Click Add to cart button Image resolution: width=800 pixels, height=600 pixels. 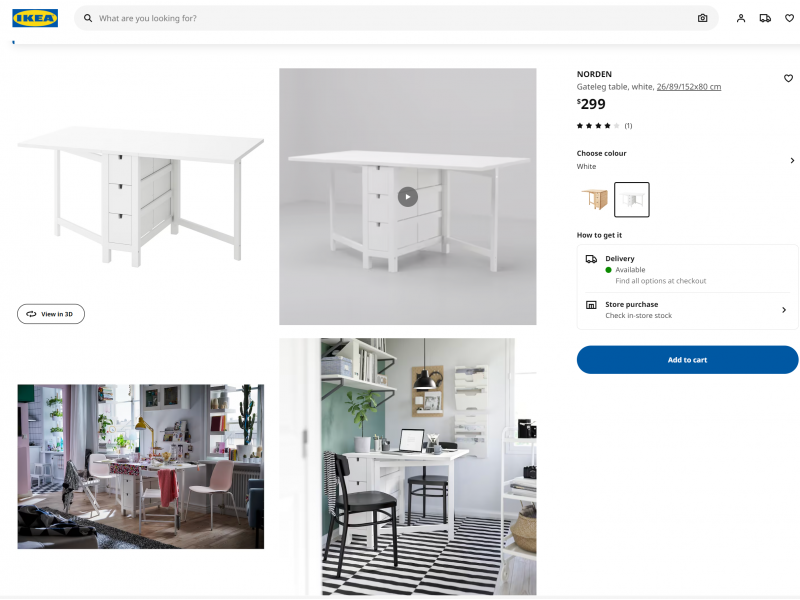(x=687, y=360)
